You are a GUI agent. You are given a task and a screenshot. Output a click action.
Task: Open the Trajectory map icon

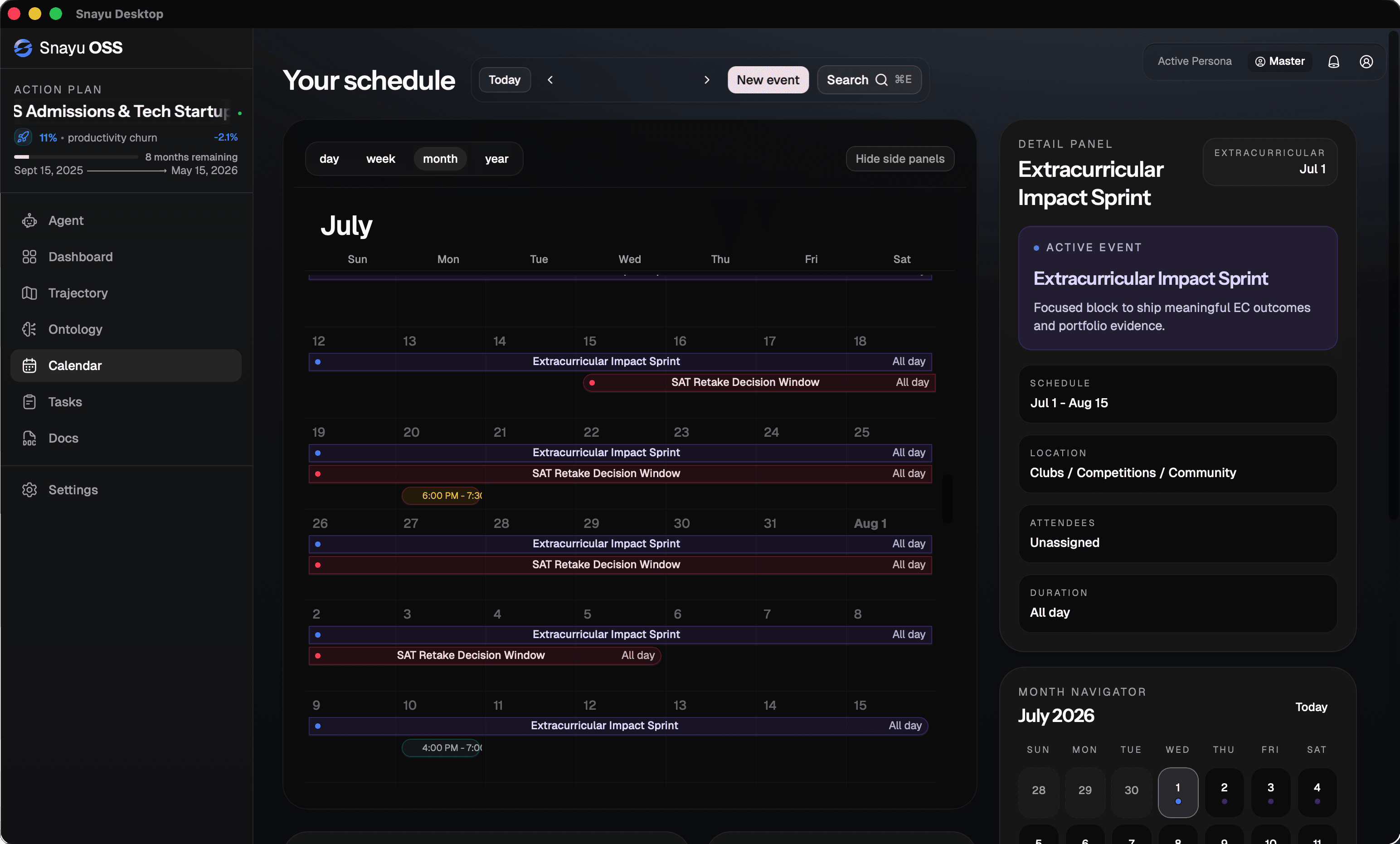[x=29, y=293]
